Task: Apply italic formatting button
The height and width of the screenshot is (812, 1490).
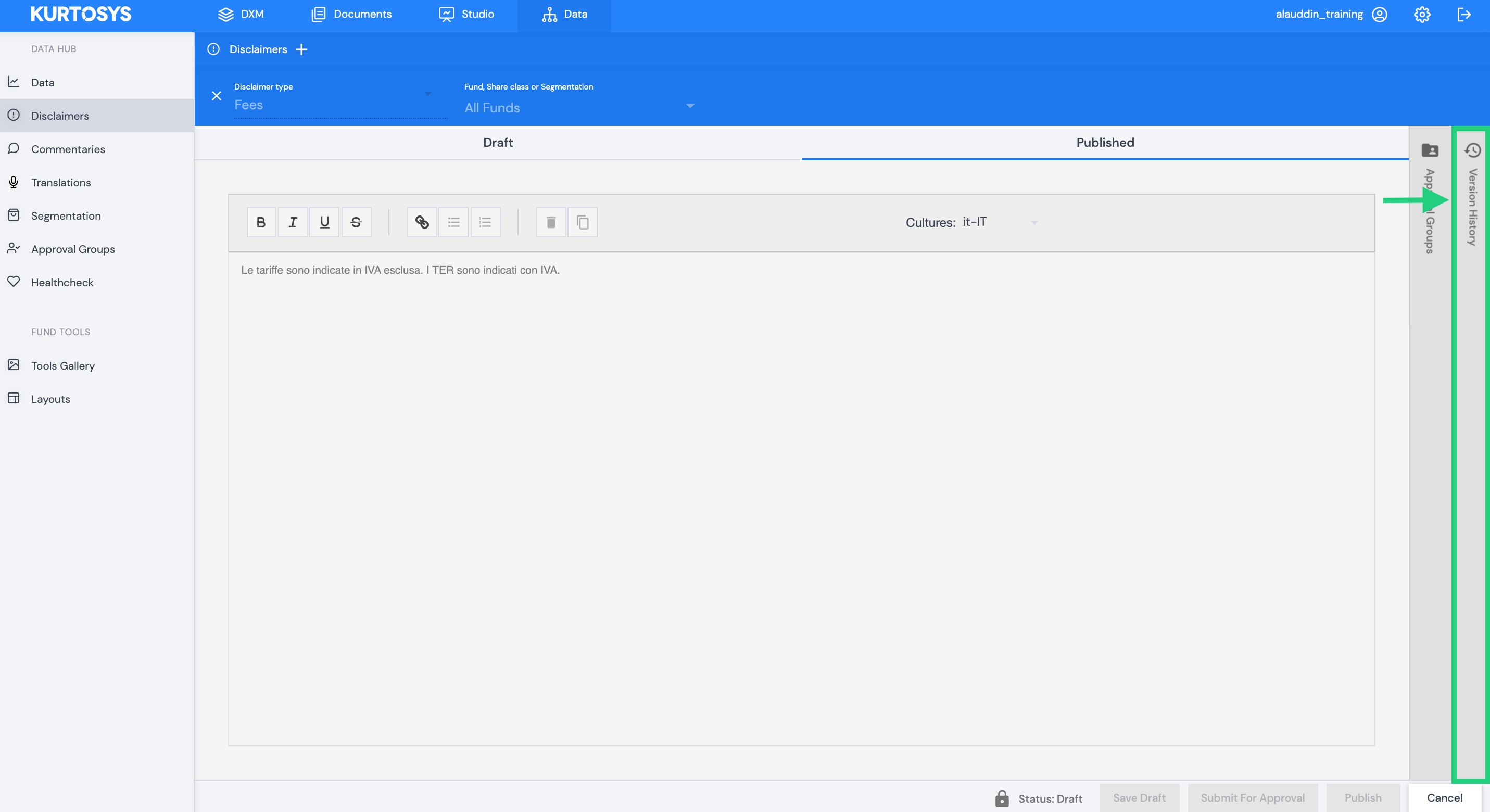Action: coord(293,222)
